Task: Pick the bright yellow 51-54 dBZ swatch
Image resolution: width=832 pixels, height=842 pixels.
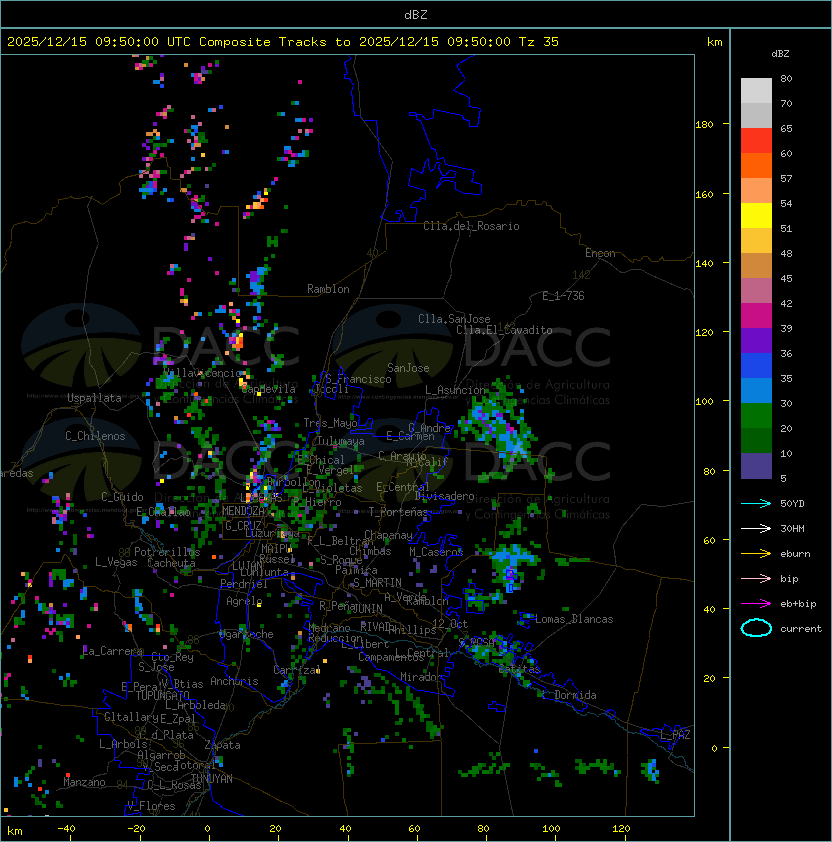Action: point(756,215)
